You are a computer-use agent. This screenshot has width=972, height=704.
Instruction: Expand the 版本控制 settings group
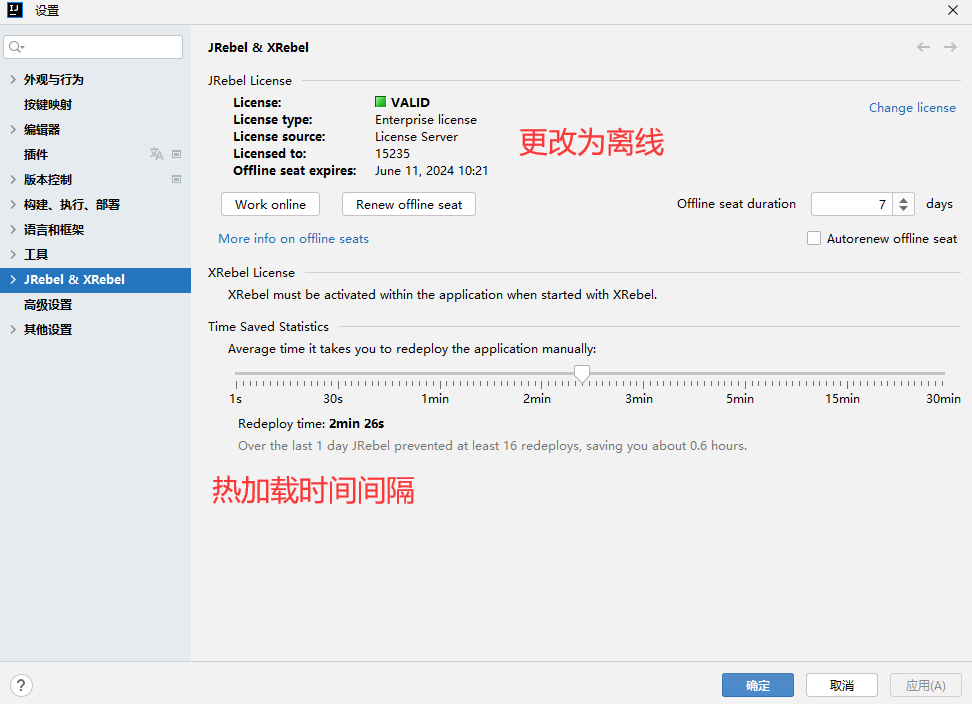coord(13,179)
